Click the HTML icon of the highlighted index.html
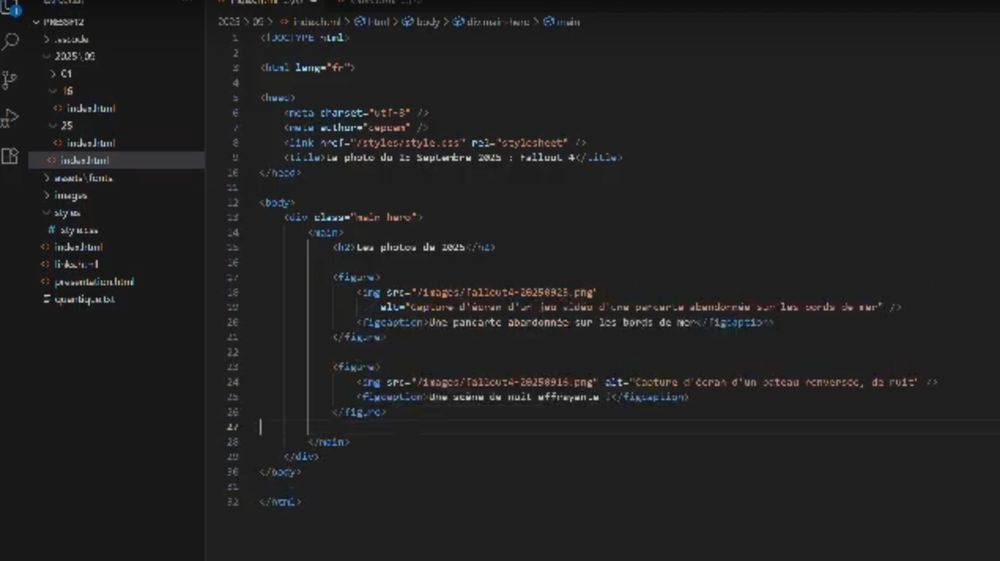The width and height of the screenshot is (1000, 561). tap(52, 160)
